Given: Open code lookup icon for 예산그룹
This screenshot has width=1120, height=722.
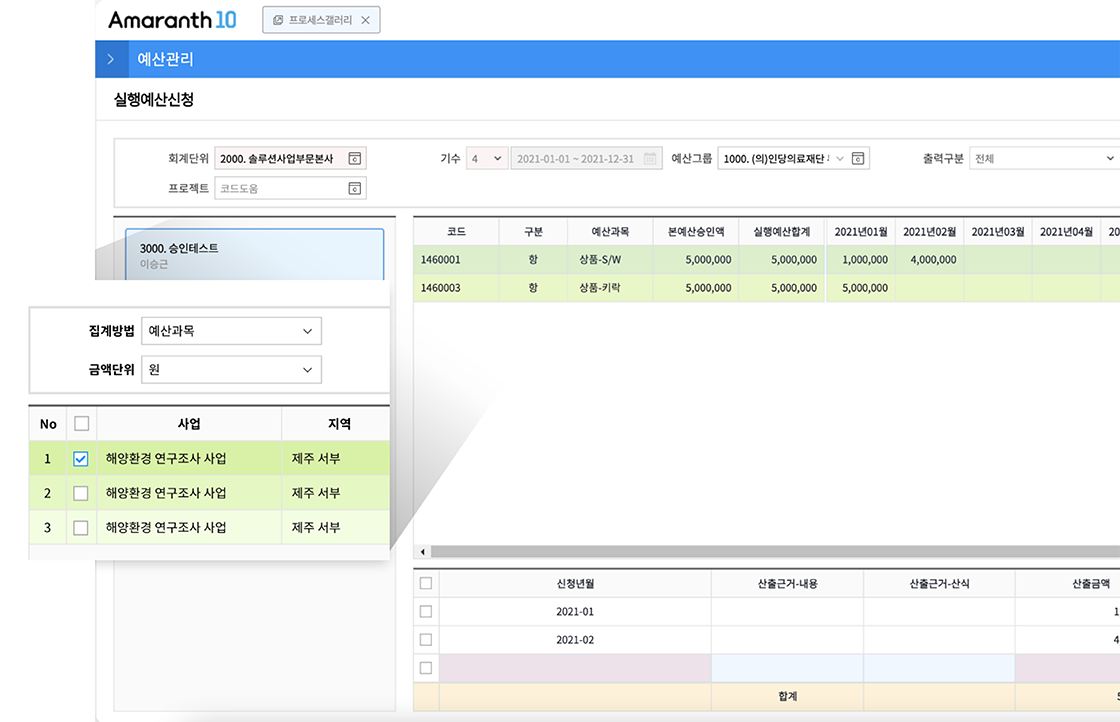Looking at the screenshot, I should coord(858,159).
